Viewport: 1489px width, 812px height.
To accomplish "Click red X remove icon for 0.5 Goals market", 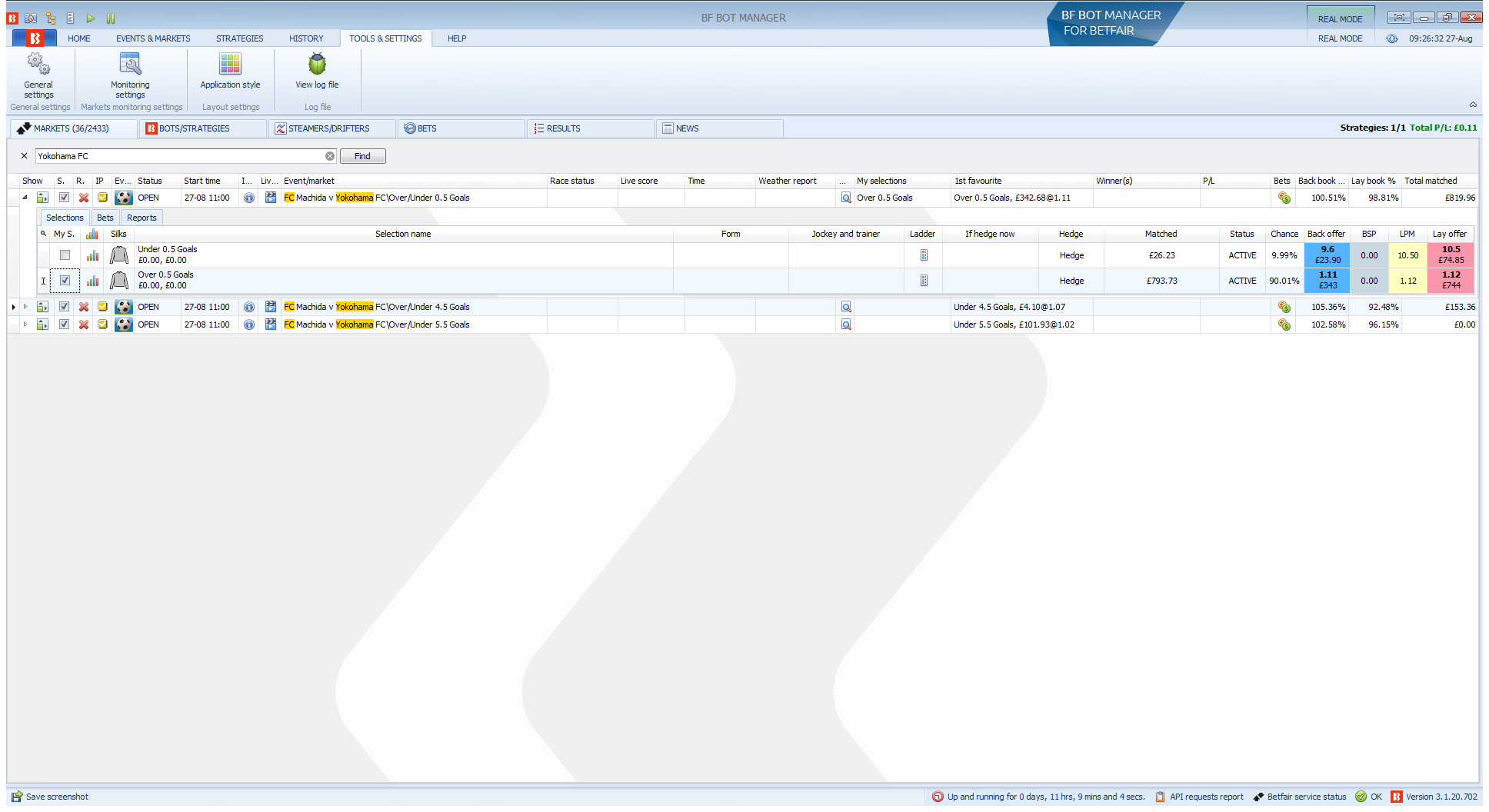I will [x=84, y=198].
